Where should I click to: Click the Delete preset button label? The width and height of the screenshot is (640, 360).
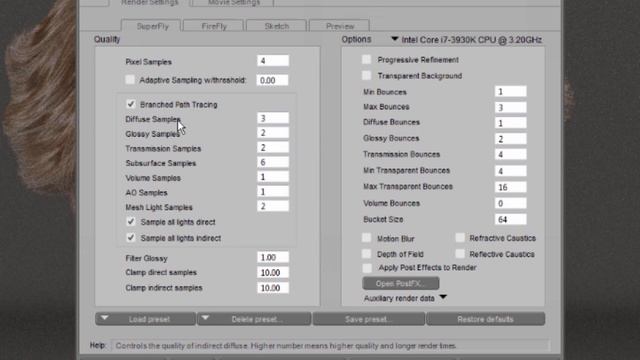click(257, 320)
